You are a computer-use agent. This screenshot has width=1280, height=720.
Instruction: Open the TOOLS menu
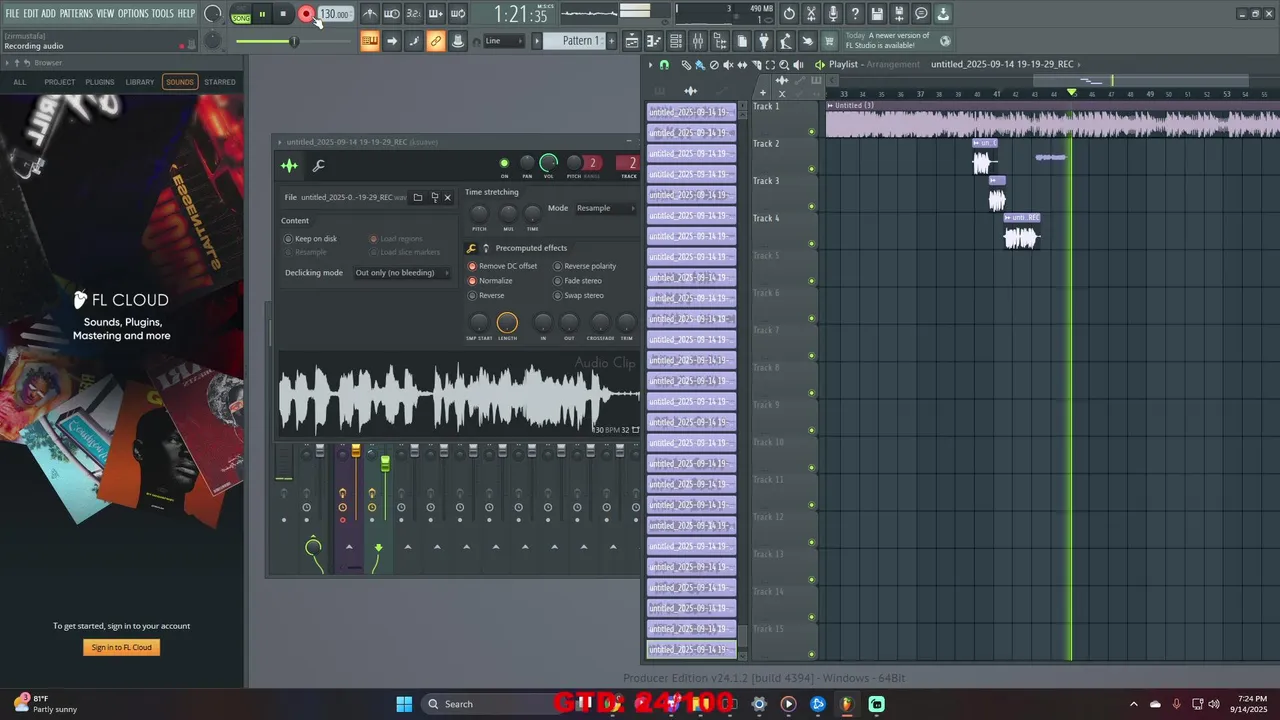[x=163, y=14]
